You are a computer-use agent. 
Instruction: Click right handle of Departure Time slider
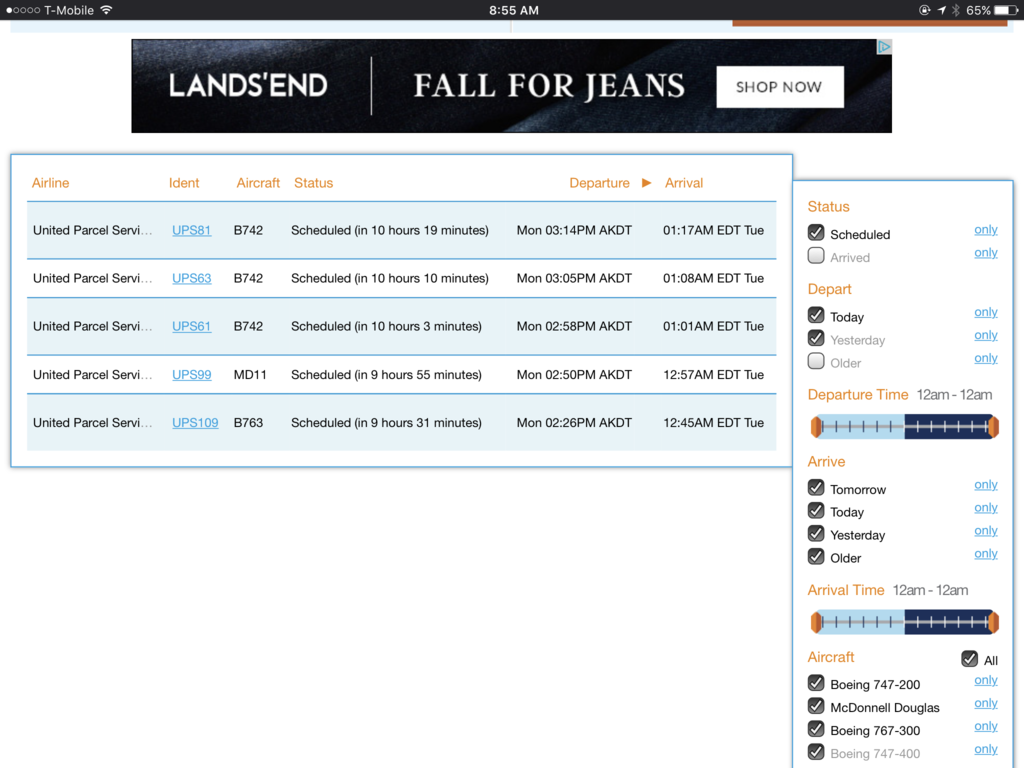(x=993, y=427)
